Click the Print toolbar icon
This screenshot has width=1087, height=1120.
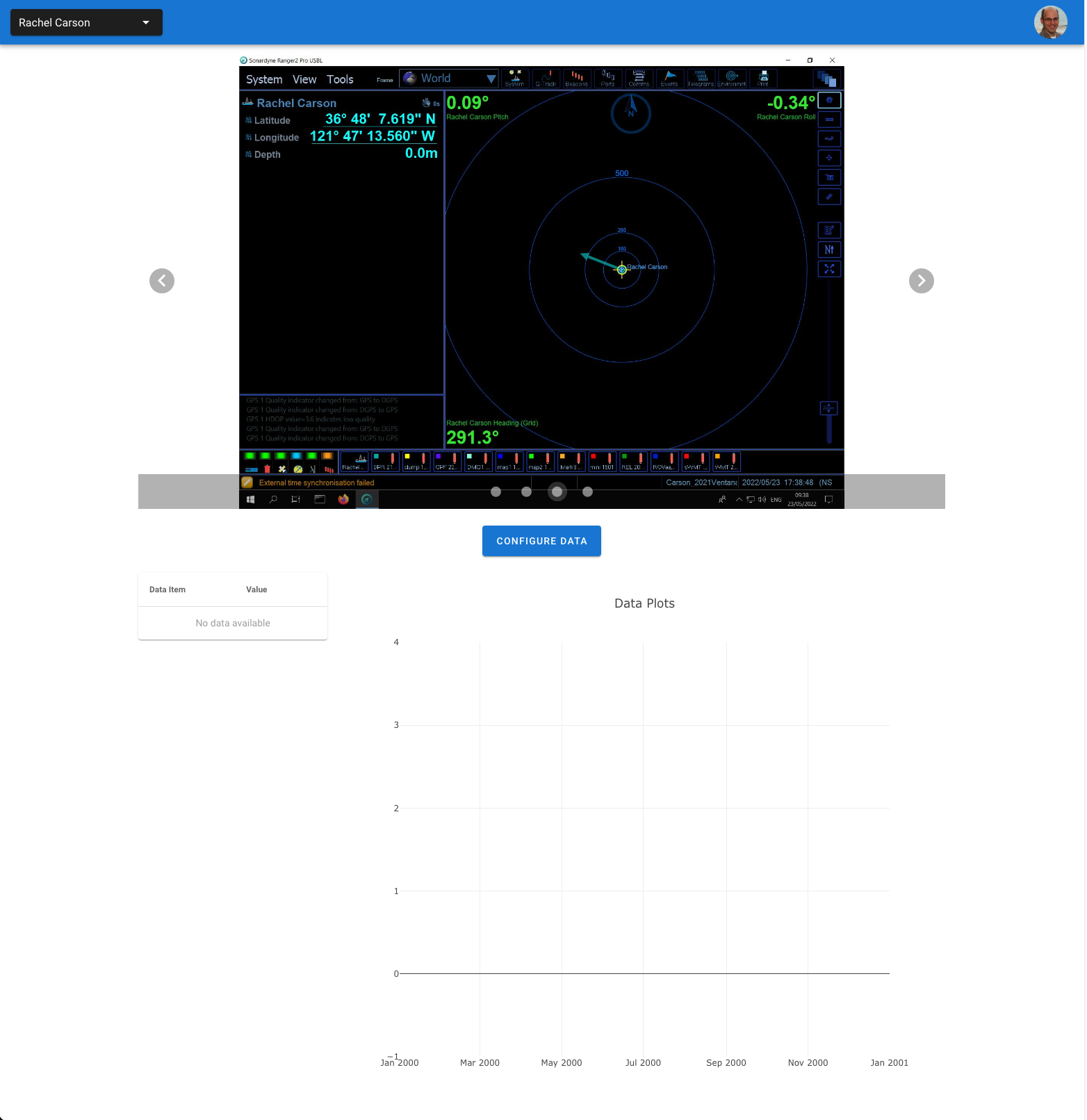[x=763, y=79]
